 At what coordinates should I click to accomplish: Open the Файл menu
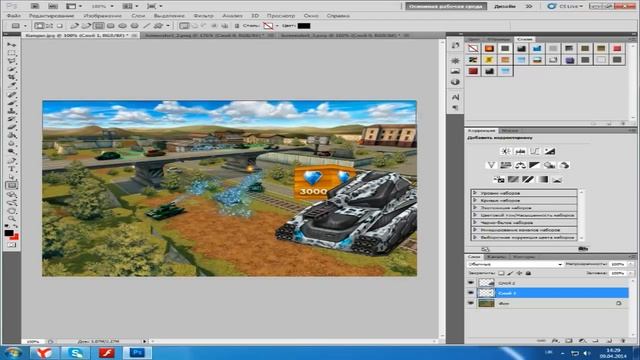(x=13, y=16)
